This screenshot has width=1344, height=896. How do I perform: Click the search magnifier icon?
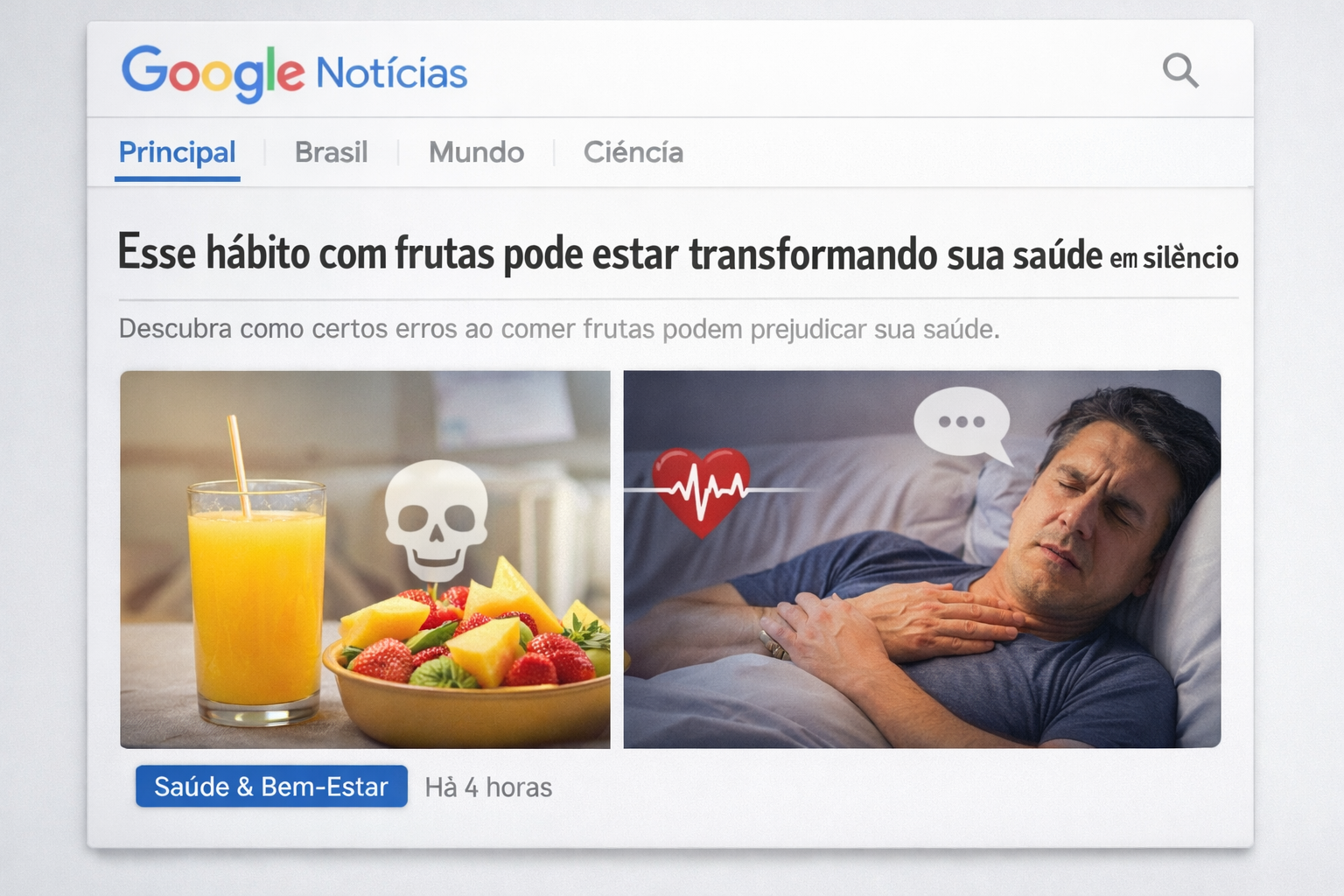pyautogui.click(x=1180, y=70)
